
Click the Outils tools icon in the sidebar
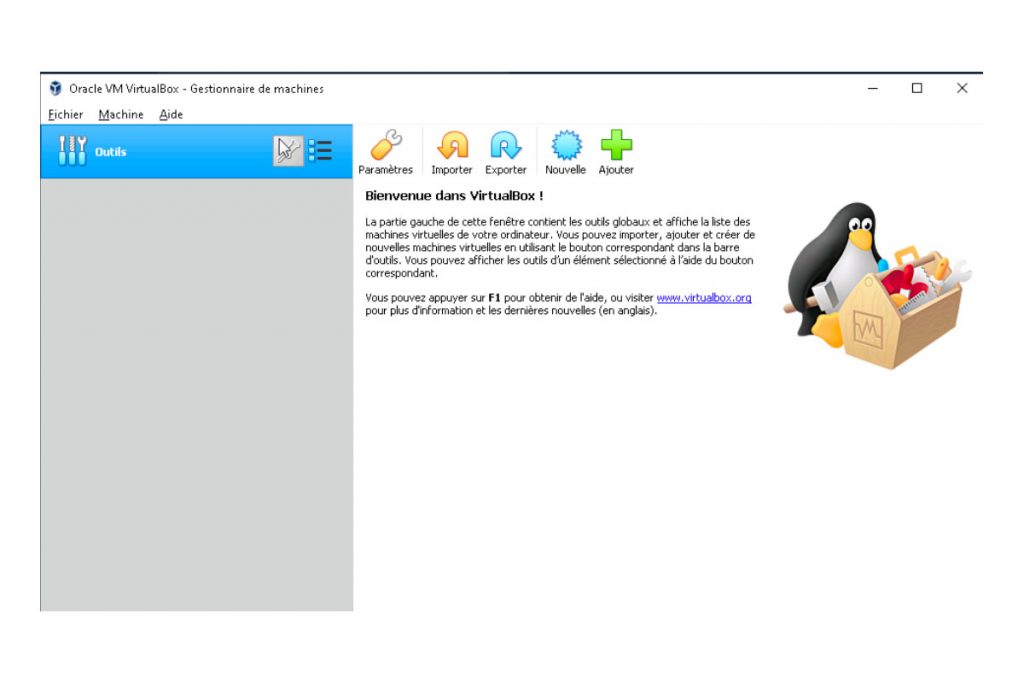click(x=74, y=150)
